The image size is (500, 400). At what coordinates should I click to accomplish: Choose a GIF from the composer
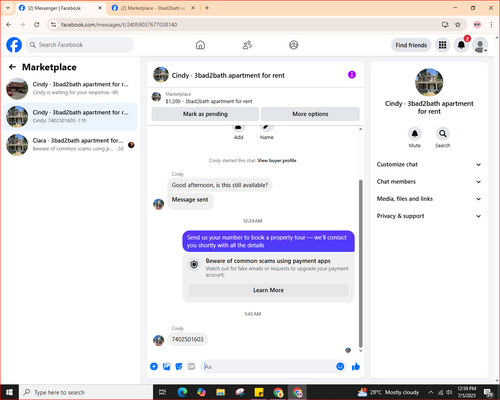(x=191, y=367)
